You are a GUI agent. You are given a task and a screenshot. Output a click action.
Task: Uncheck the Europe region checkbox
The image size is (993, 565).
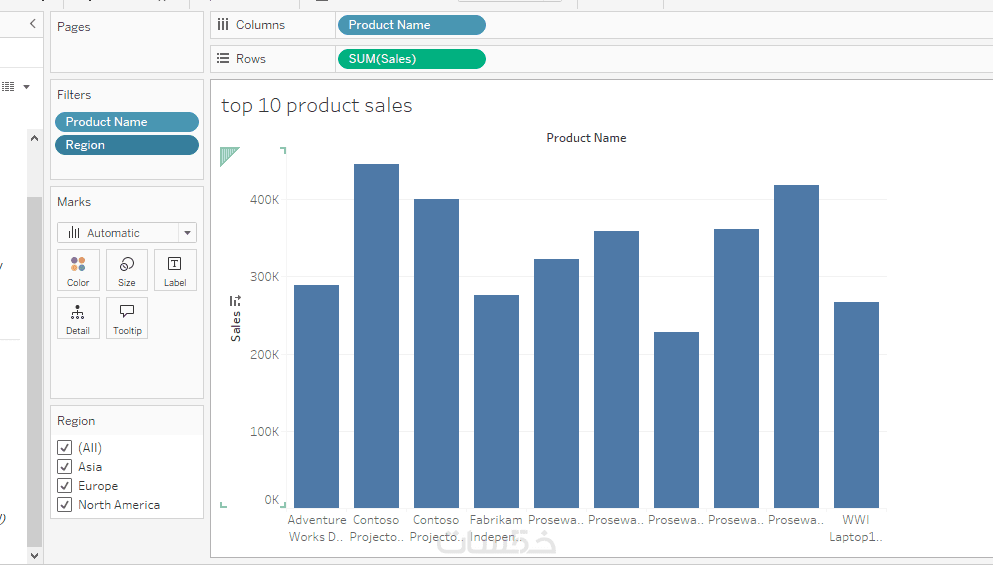65,486
